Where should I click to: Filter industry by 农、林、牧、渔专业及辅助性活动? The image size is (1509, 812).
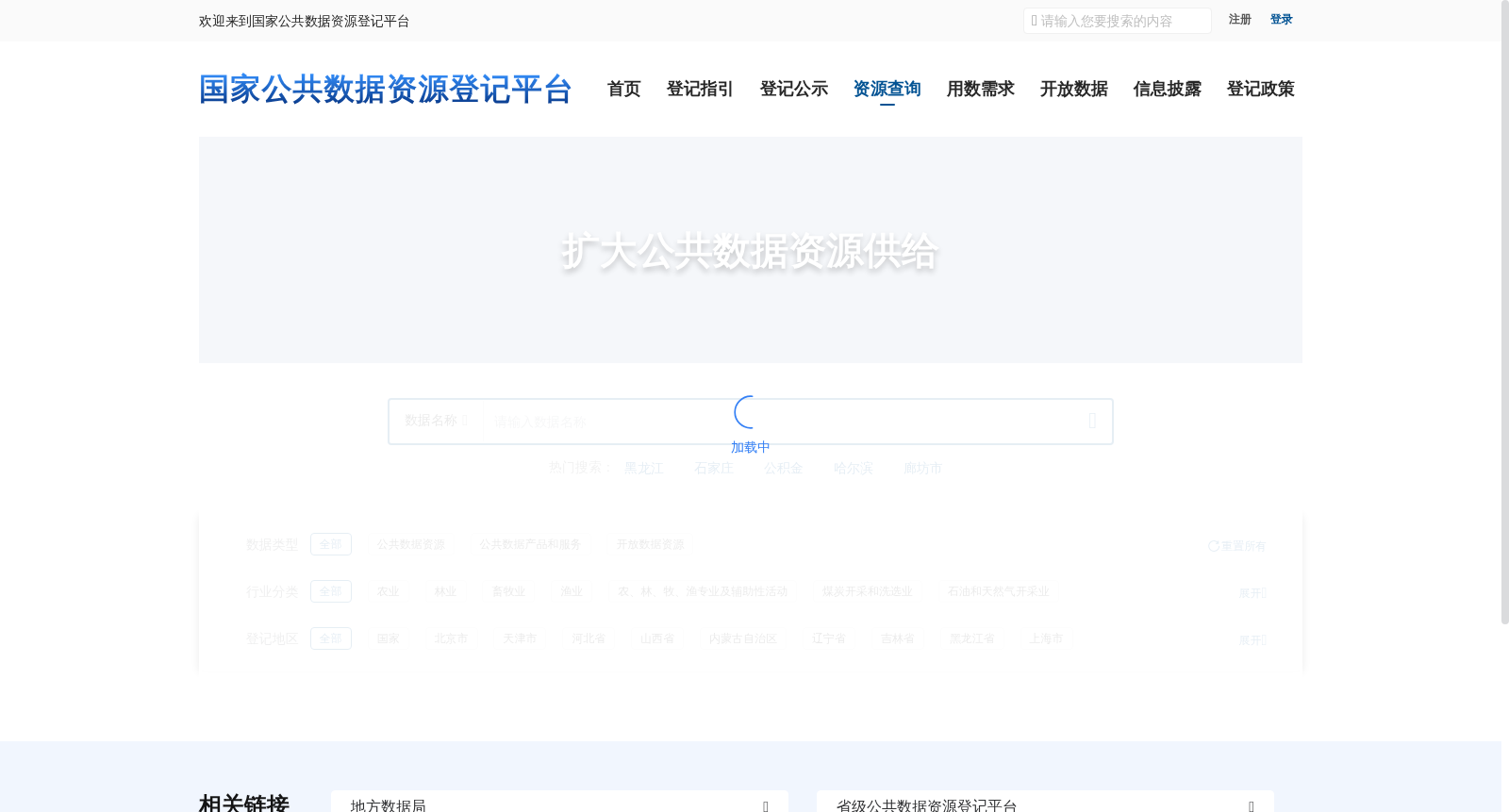click(703, 591)
